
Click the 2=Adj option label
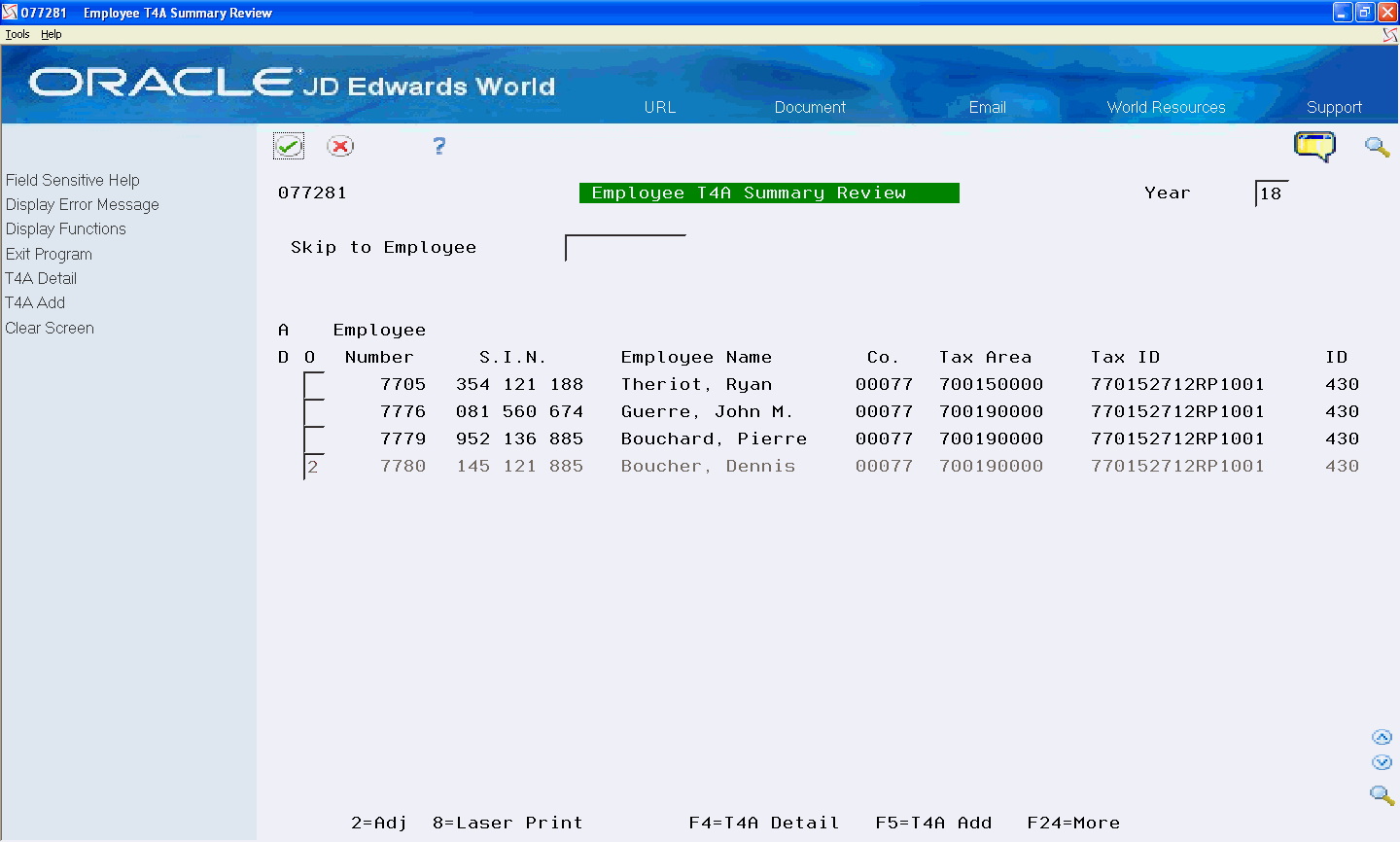[379, 823]
